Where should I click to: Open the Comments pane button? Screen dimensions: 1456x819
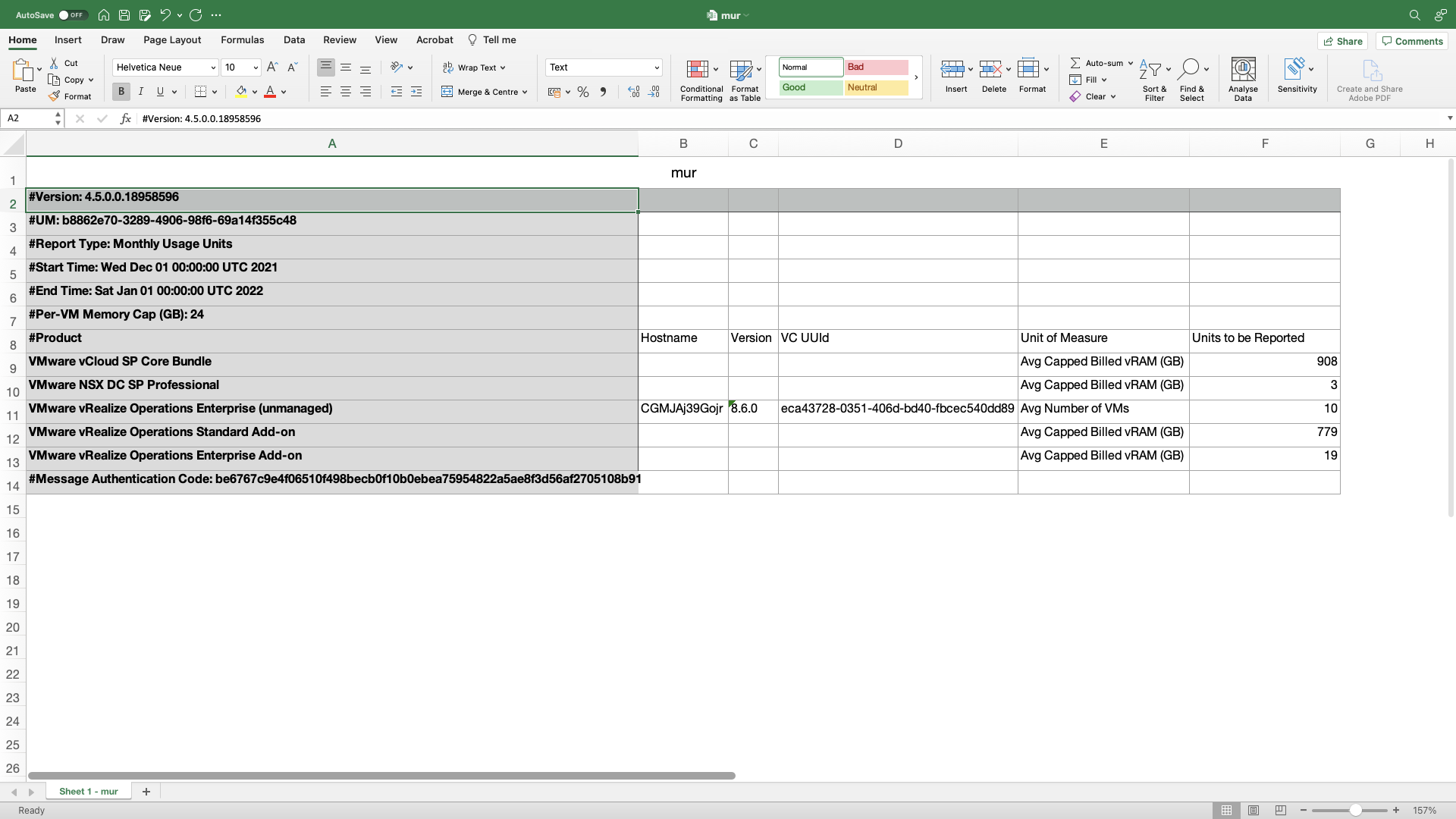(x=1411, y=41)
